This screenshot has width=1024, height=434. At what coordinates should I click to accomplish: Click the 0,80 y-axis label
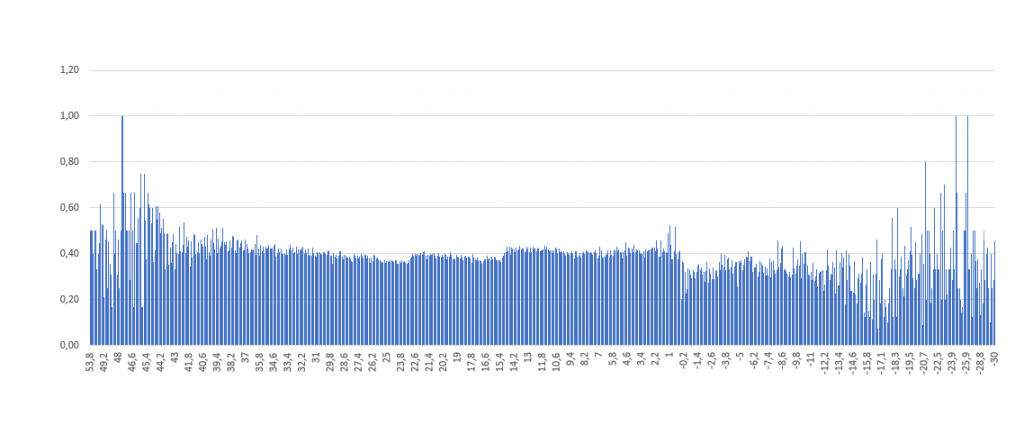pos(70,162)
